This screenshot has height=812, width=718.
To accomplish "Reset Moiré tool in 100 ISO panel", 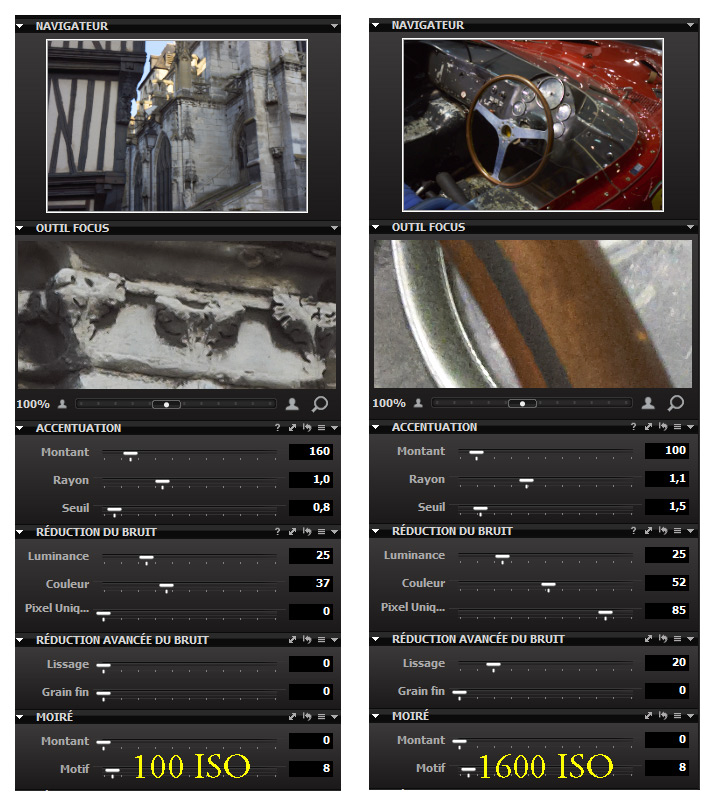I will coord(307,717).
